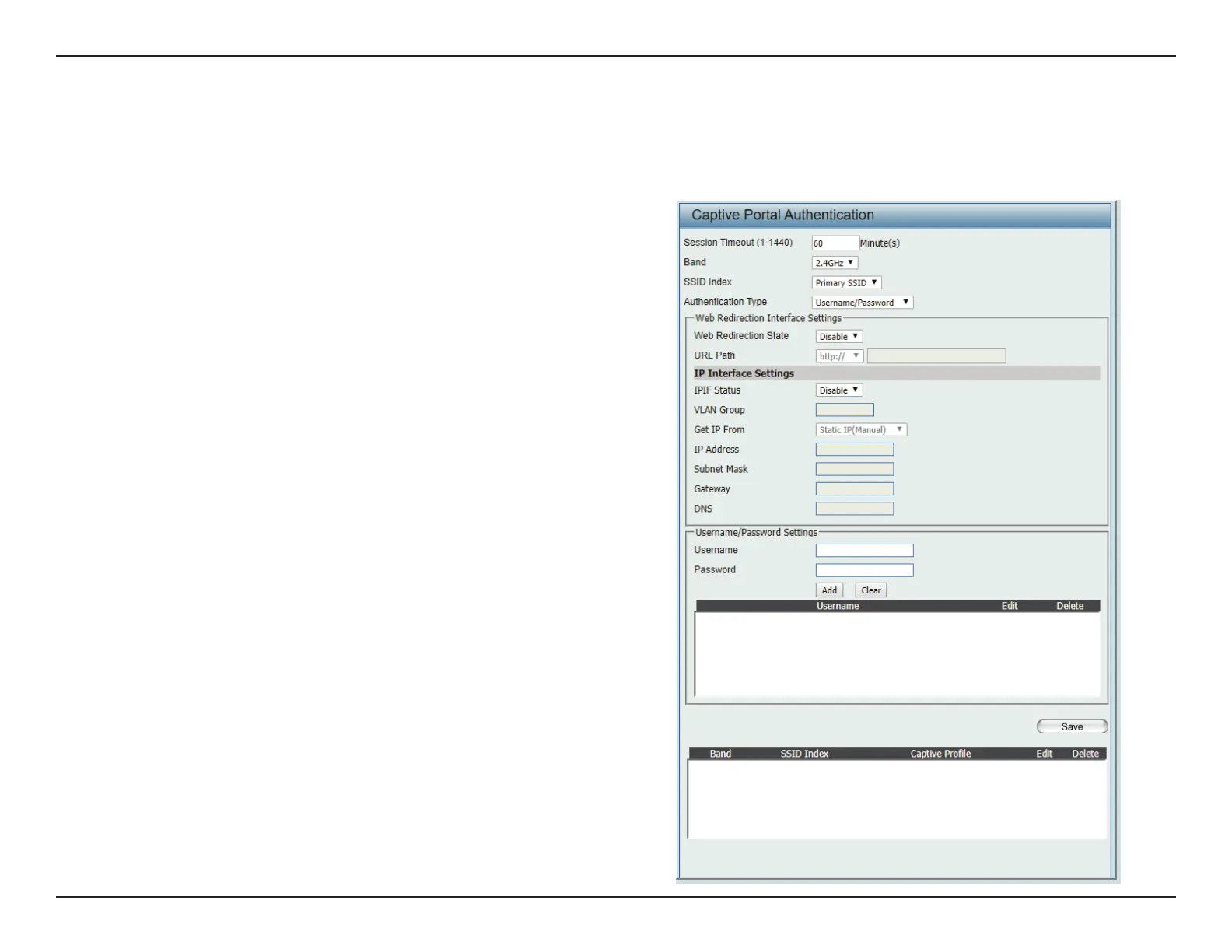Click the Gateway field
The image size is (1232, 952).
pyautogui.click(x=855, y=488)
